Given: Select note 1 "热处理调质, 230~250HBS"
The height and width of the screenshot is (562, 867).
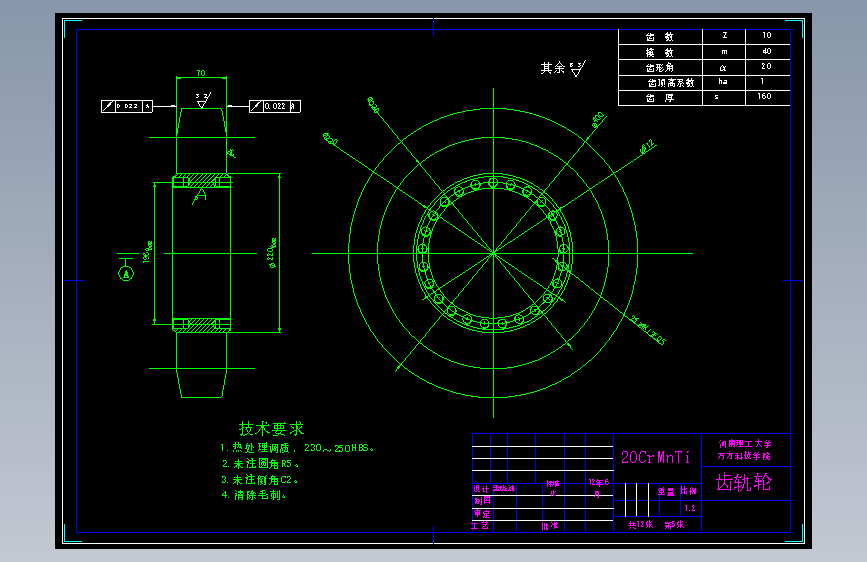Looking at the screenshot, I should click(x=297, y=447).
